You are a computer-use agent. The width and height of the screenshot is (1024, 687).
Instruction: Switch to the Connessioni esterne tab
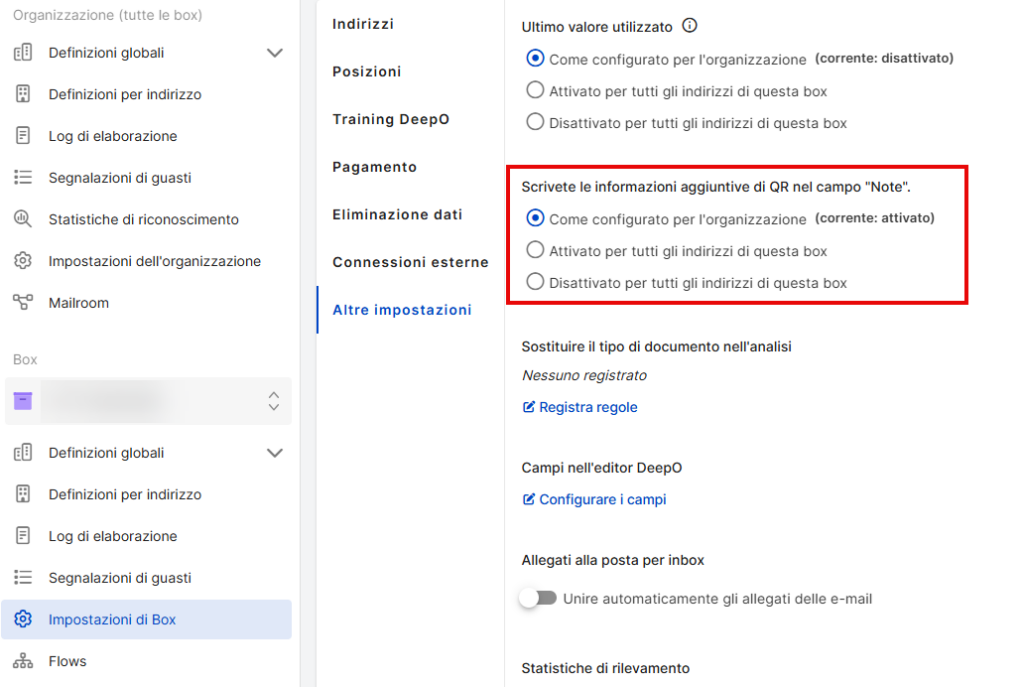point(410,262)
